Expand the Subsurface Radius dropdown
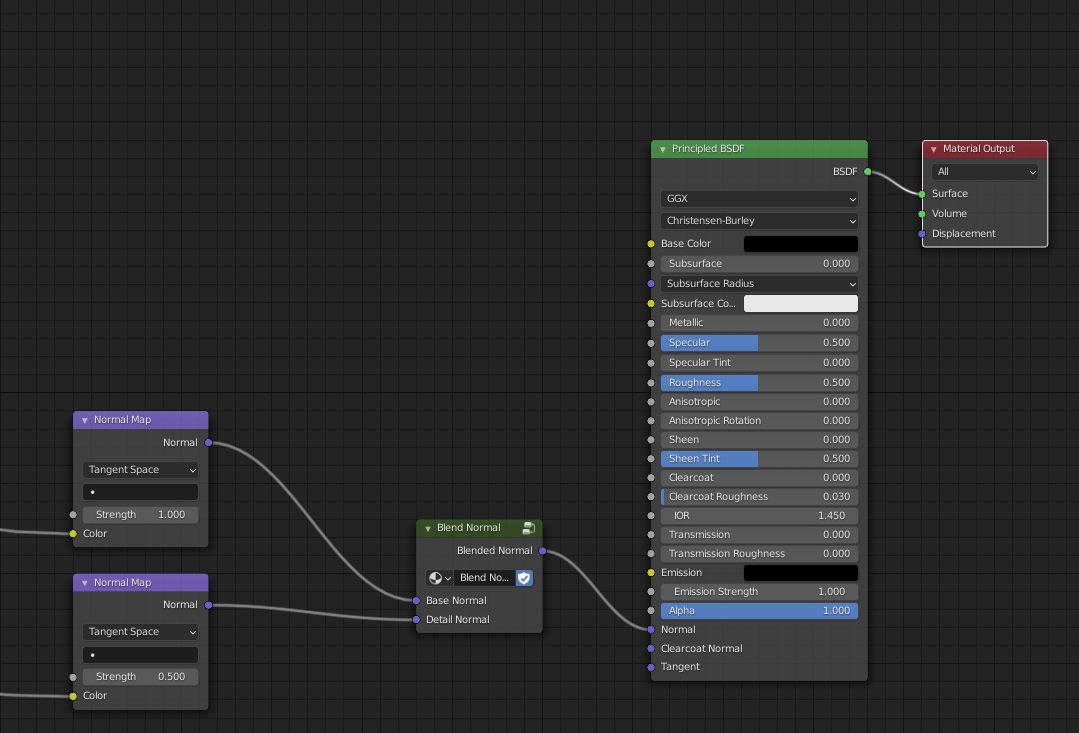 [759, 284]
